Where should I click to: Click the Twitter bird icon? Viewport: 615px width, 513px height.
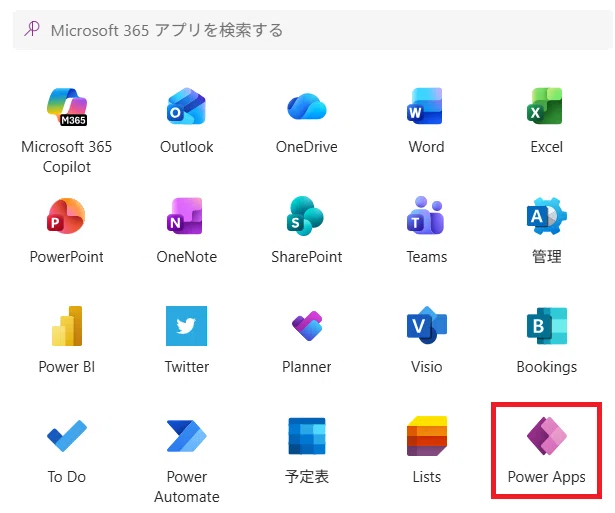tap(186, 326)
